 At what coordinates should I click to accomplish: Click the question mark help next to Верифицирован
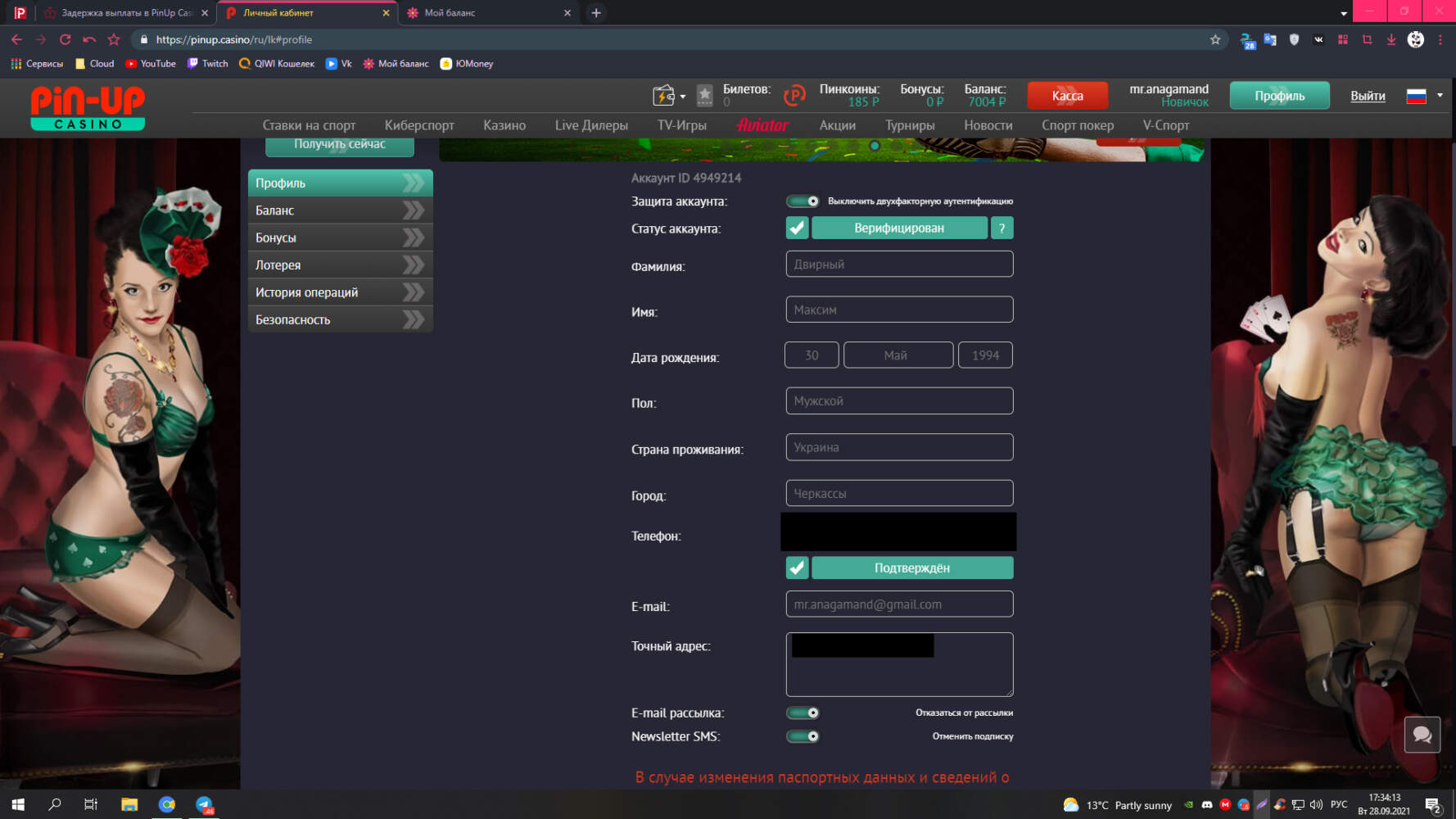(1002, 229)
